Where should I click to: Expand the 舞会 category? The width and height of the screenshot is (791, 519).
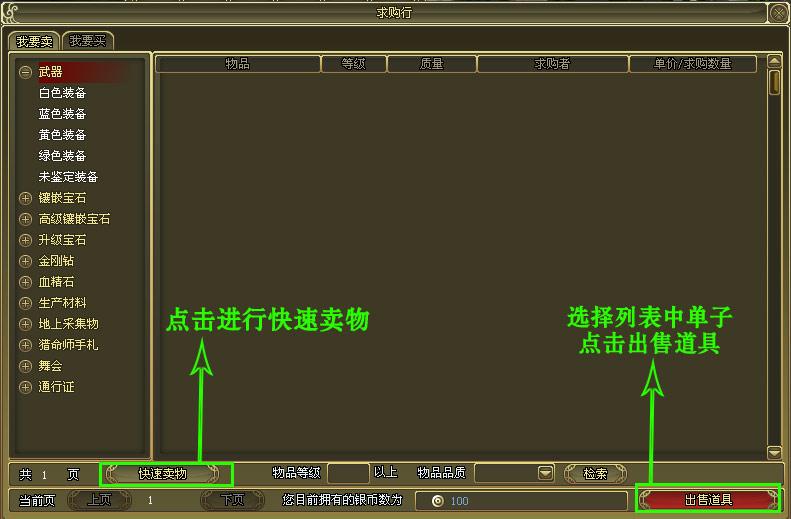pyautogui.click(x=25, y=366)
